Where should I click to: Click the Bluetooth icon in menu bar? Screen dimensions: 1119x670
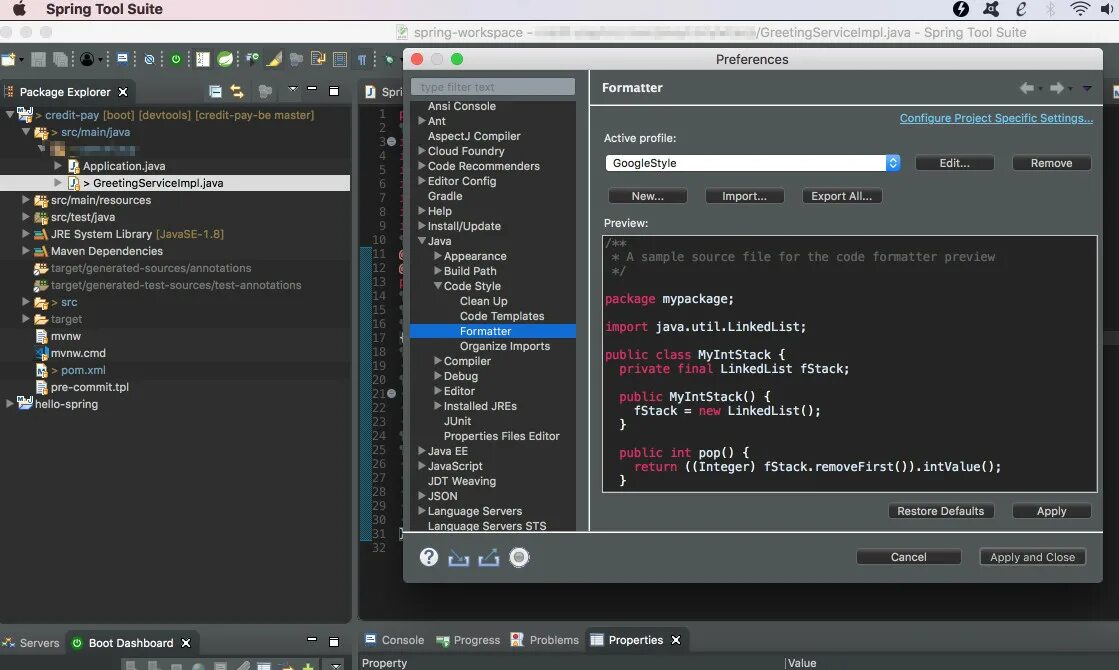(x=1050, y=9)
